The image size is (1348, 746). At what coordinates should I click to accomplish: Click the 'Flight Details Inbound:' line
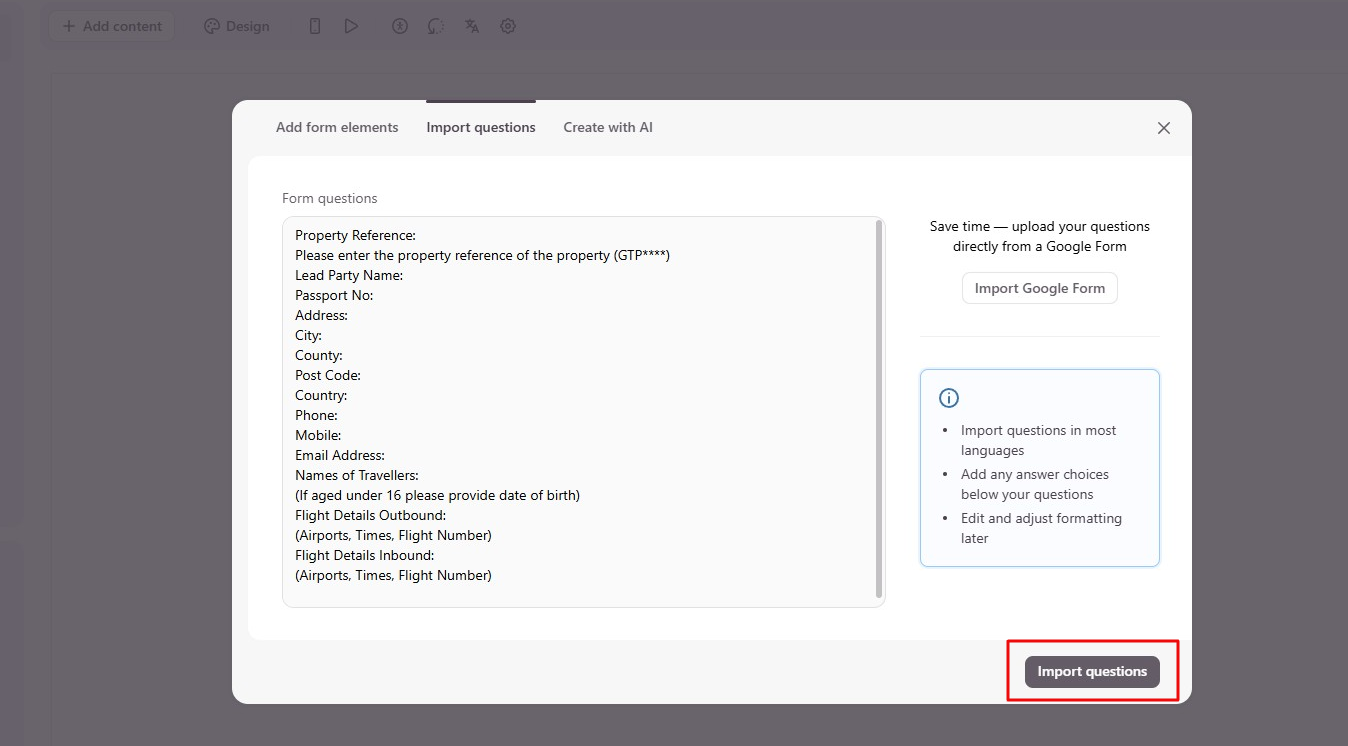(365, 555)
